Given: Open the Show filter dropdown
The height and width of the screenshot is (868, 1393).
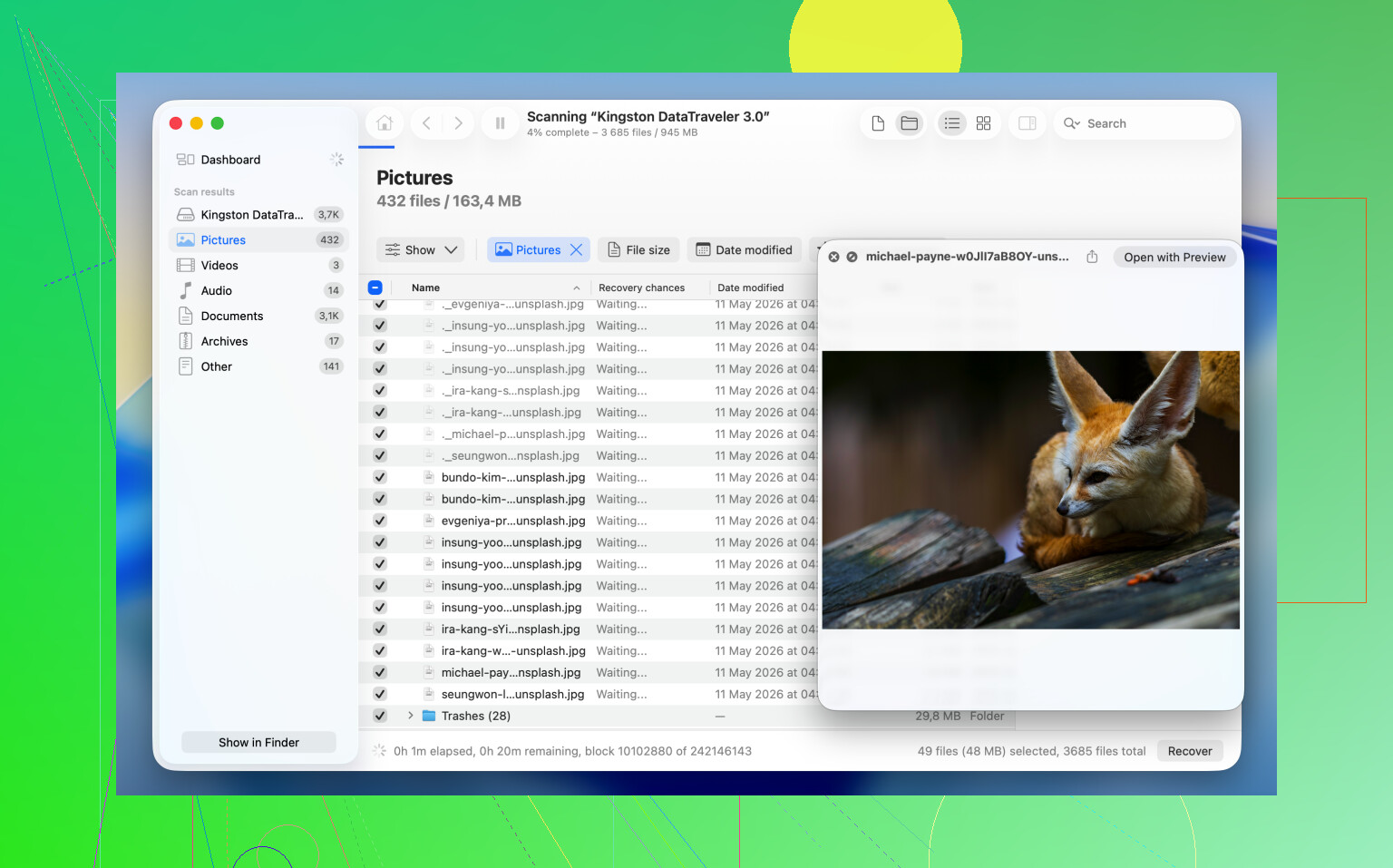Looking at the screenshot, I should tap(421, 250).
